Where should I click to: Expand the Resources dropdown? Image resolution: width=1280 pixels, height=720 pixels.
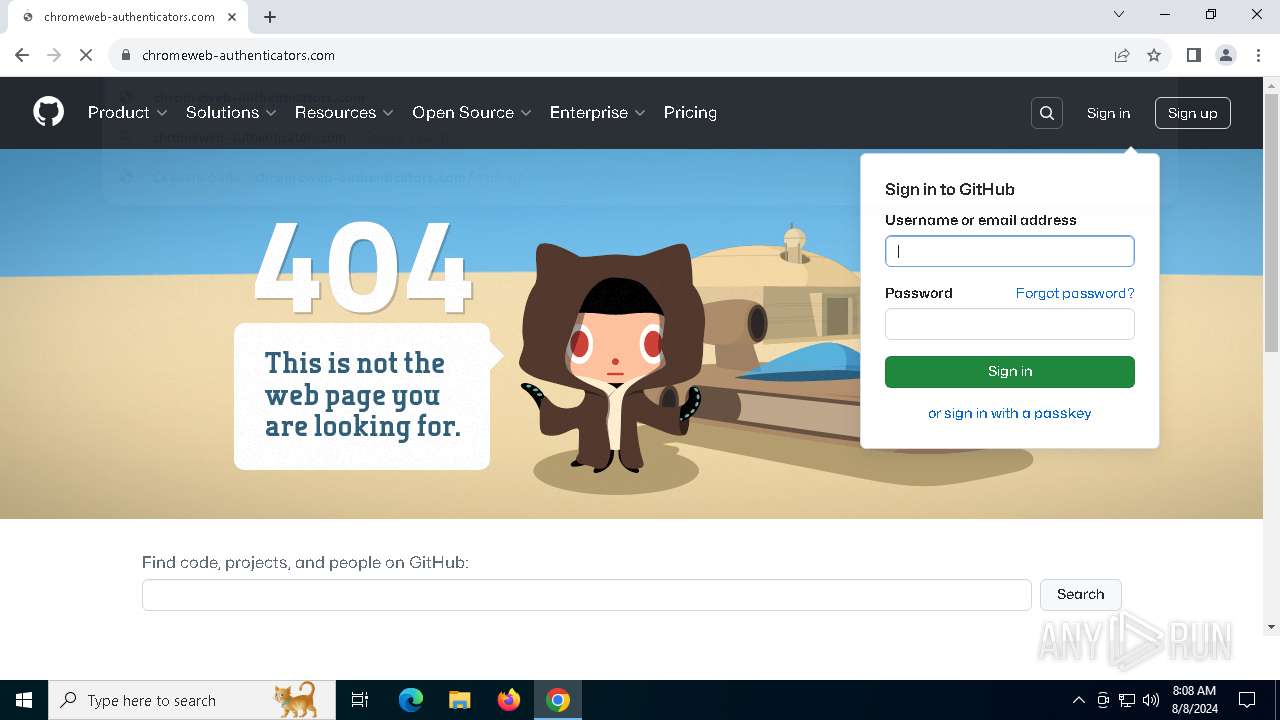click(x=344, y=112)
